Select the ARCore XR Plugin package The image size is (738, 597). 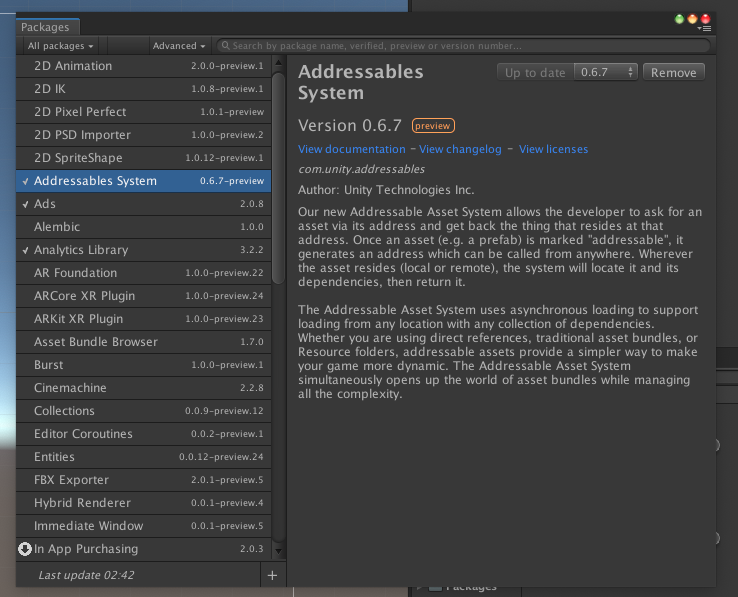[x=144, y=296]
